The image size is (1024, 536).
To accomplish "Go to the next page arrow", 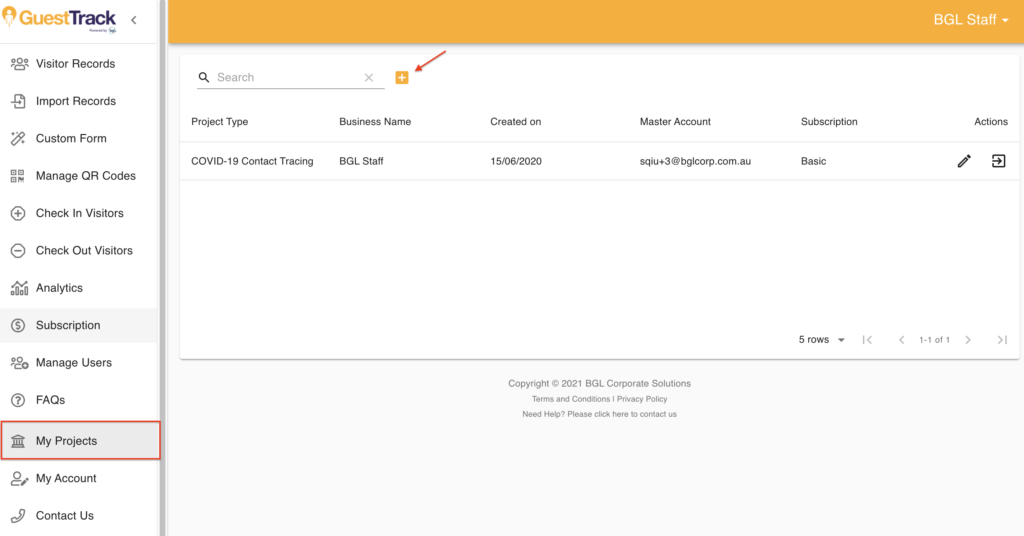I will [968, 340].
